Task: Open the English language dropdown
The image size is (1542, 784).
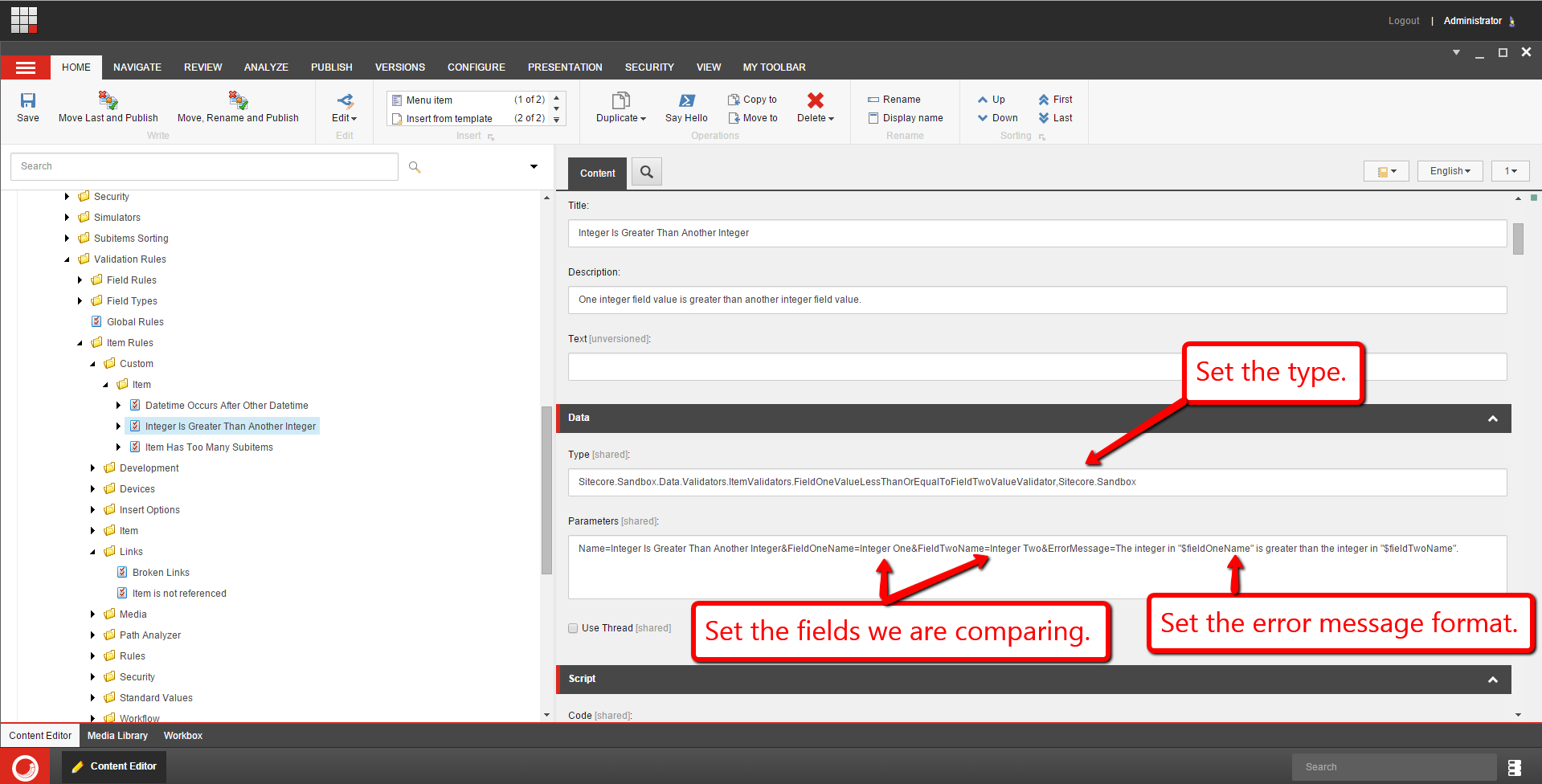Action: coord(1450,171)
